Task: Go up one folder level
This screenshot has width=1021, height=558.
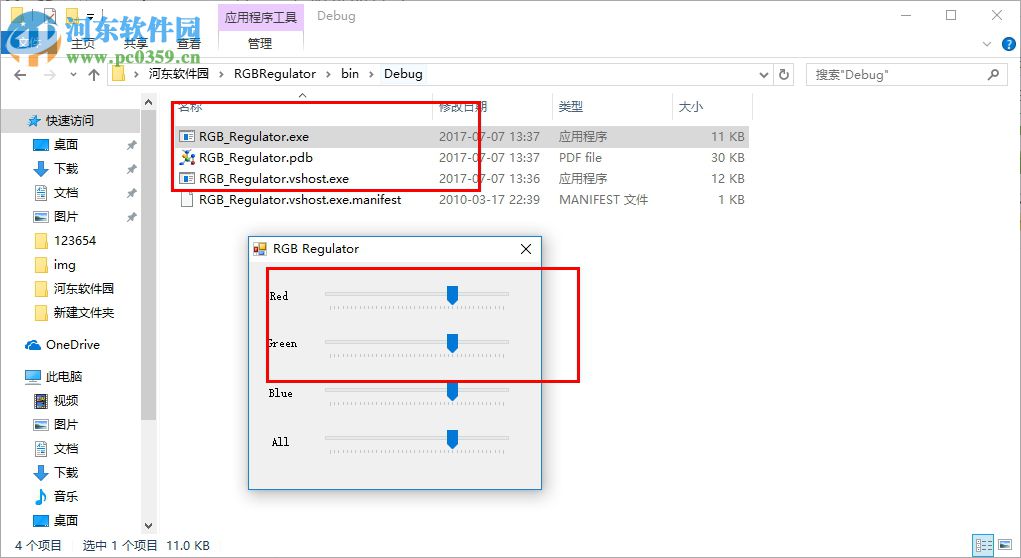Action: point(94,75)
